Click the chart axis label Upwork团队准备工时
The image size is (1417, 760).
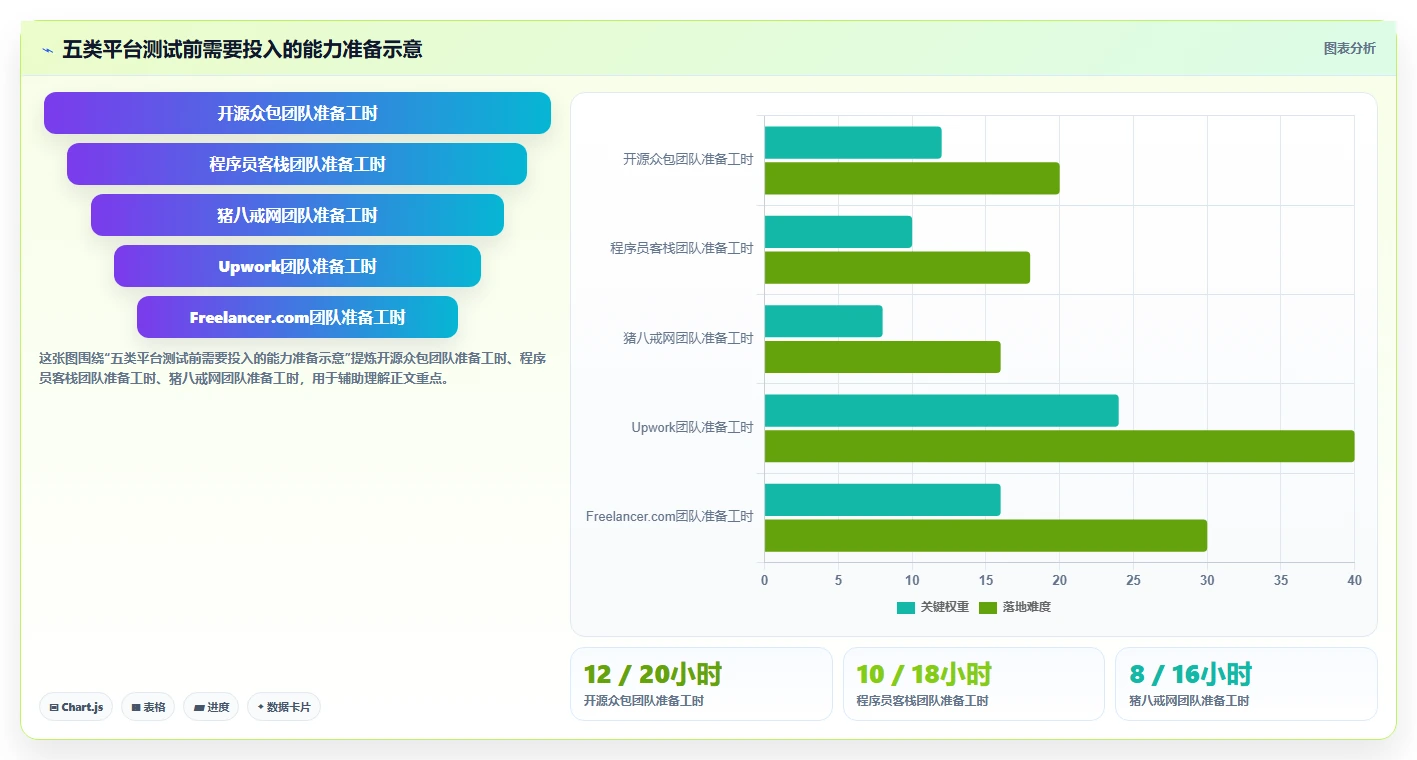[x=692, y=427]
